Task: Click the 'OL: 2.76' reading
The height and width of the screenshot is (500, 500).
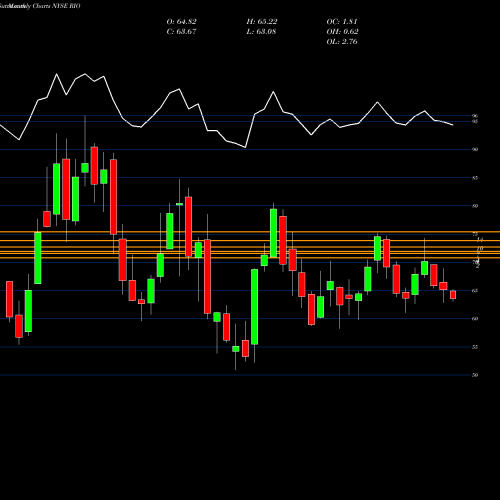Action: 342,42
